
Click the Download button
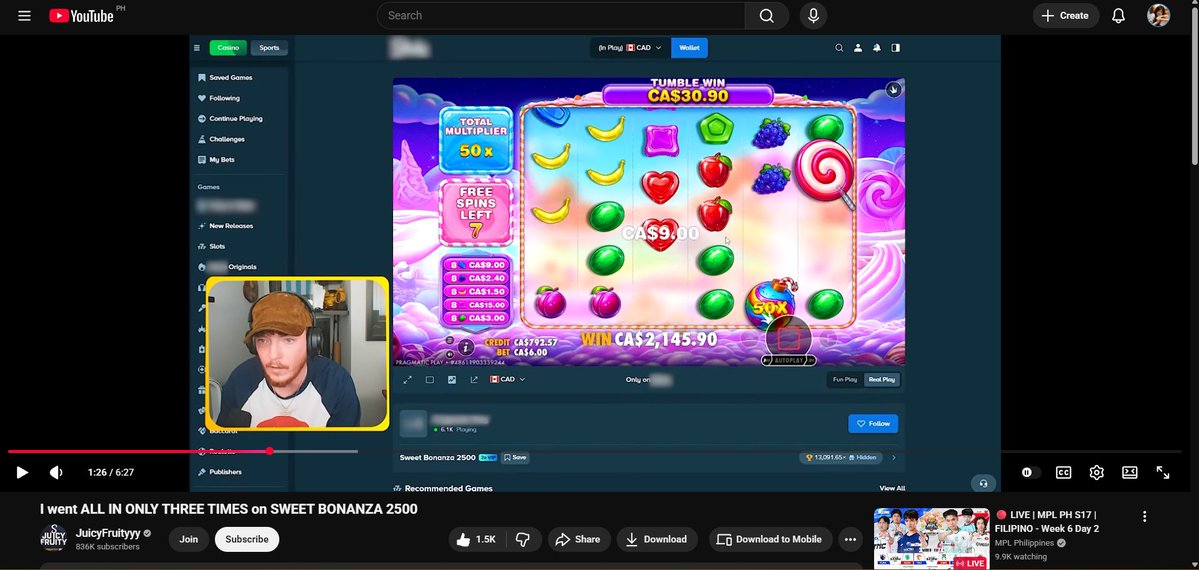[x=657, y=539]
